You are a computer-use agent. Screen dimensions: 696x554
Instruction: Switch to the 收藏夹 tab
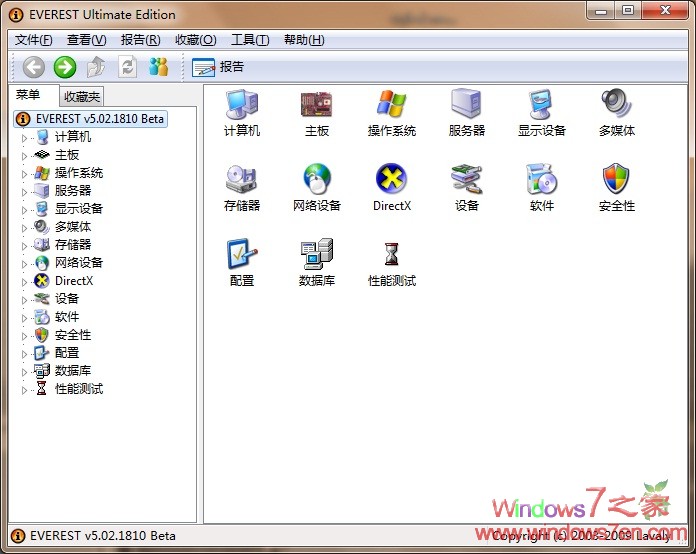(81, 97)
